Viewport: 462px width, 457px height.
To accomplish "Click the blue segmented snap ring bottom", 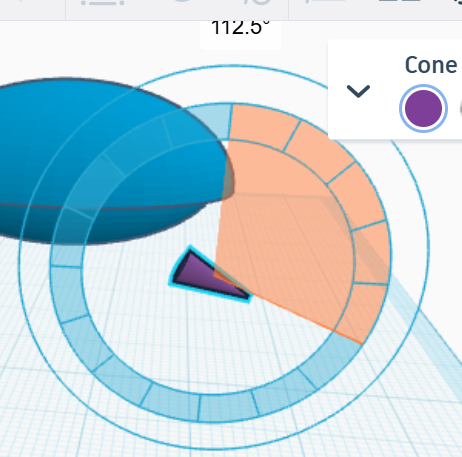I will (227, 407).
